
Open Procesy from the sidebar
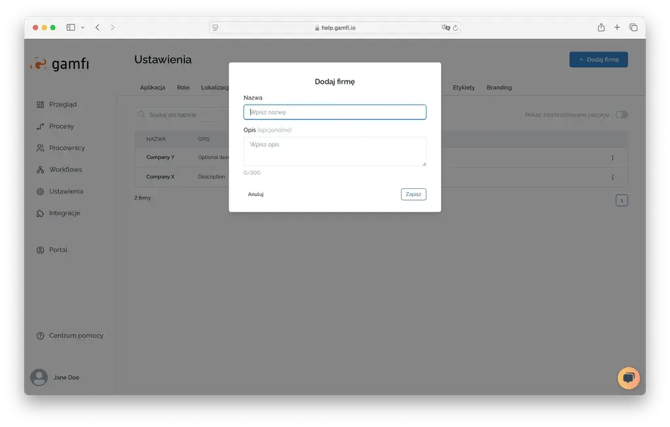[40, 126]
